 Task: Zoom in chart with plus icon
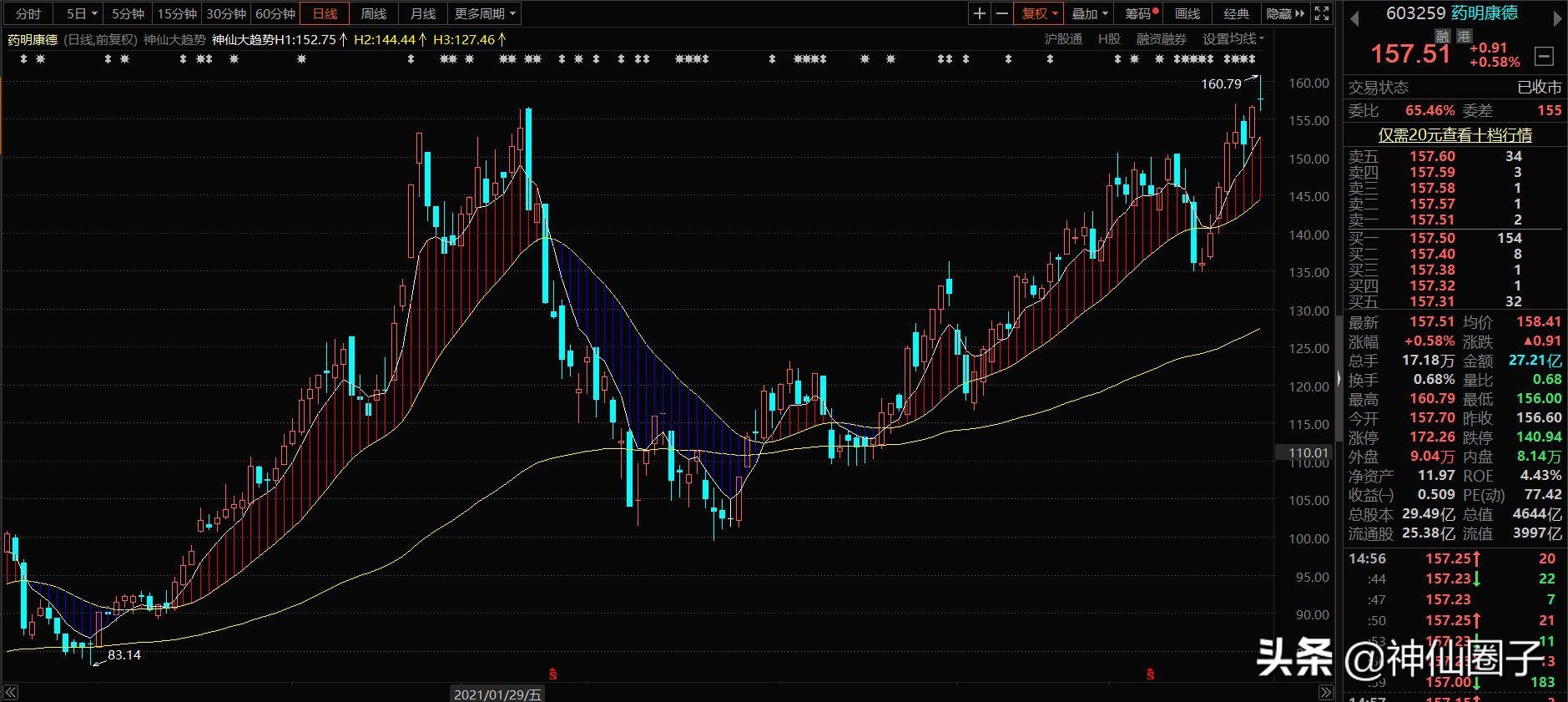pos(979,13)
